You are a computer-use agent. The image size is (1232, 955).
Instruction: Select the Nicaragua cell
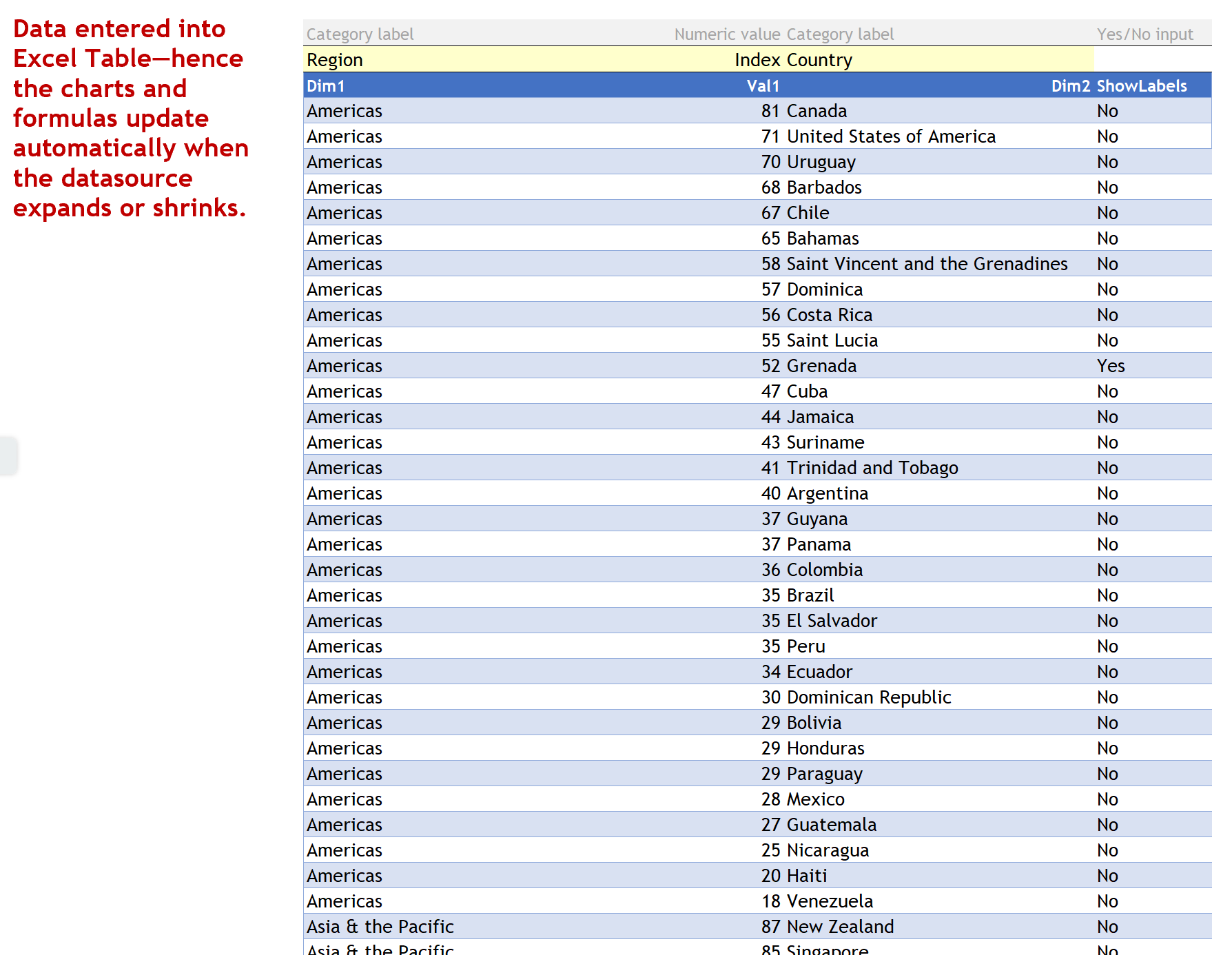[938, 850]
